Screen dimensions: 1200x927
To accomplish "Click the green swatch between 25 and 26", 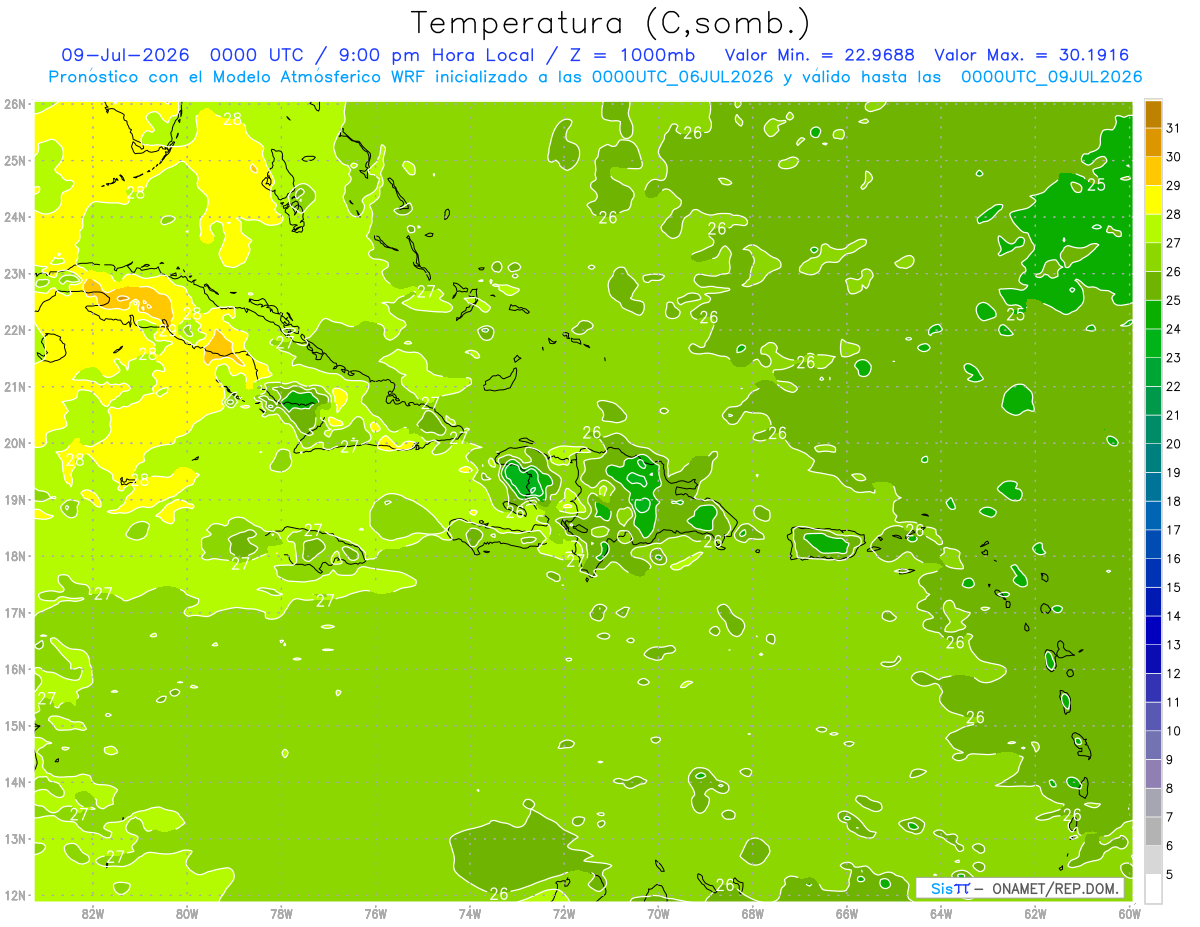I will pos(1153,286).
